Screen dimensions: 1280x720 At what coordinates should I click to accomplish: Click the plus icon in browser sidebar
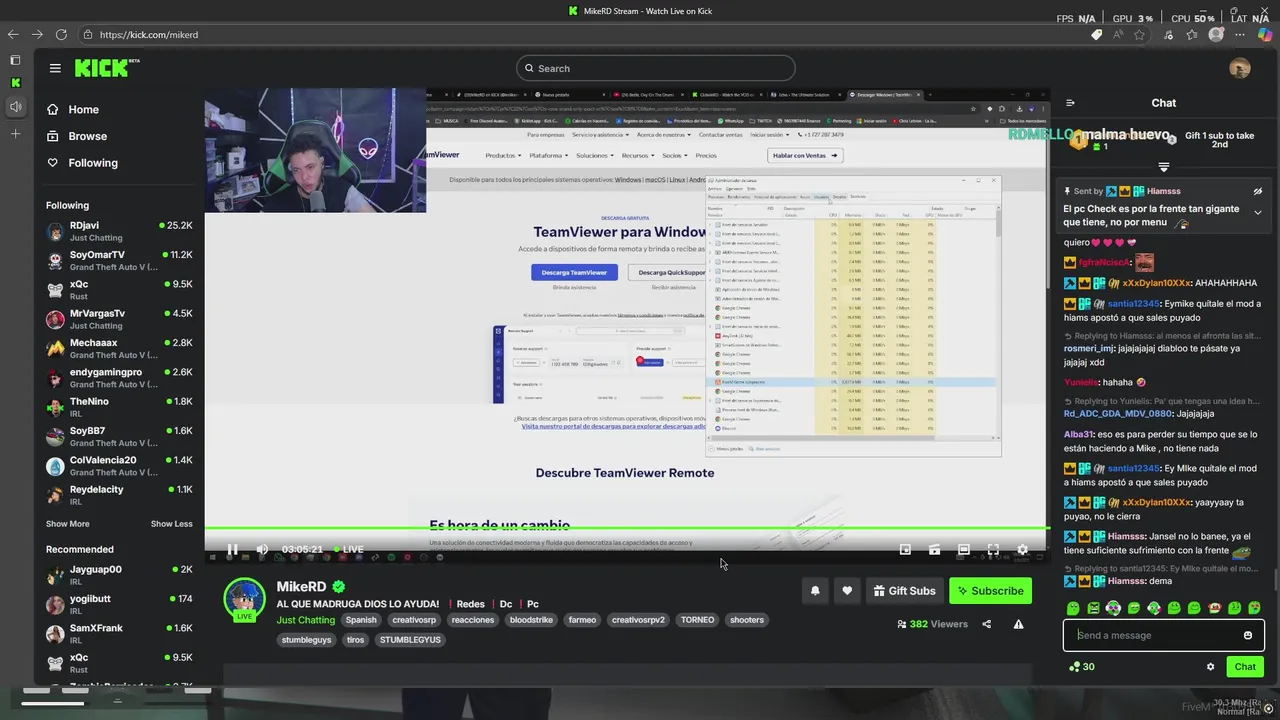15,134
